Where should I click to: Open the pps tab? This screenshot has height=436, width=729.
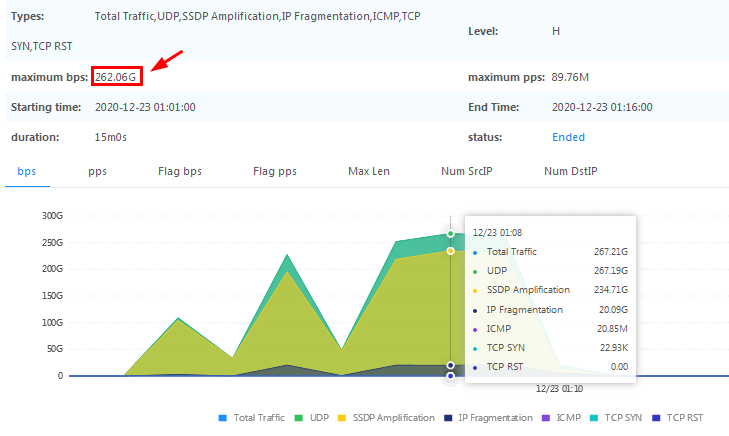pos(97,171)
